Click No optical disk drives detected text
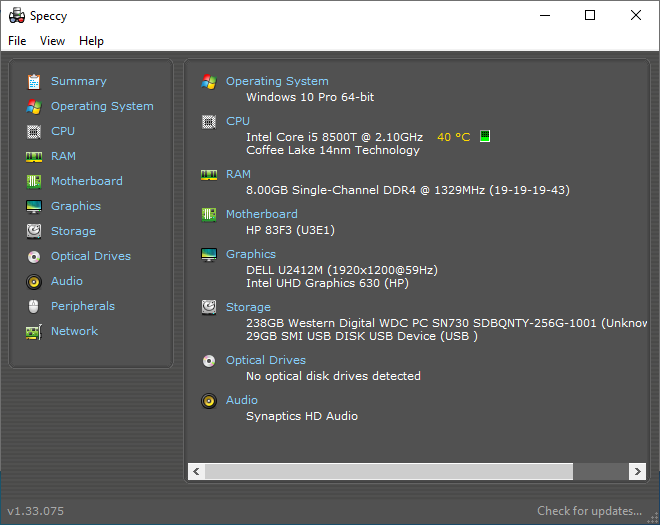The image size is (660, 525). pyautogui.click(x=333, y=376)
